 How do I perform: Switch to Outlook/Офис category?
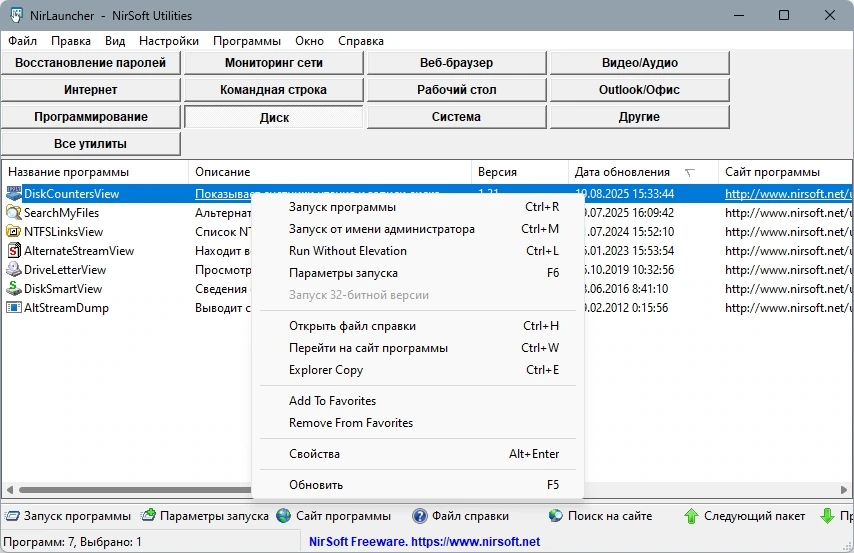click(x=639, y=90)
